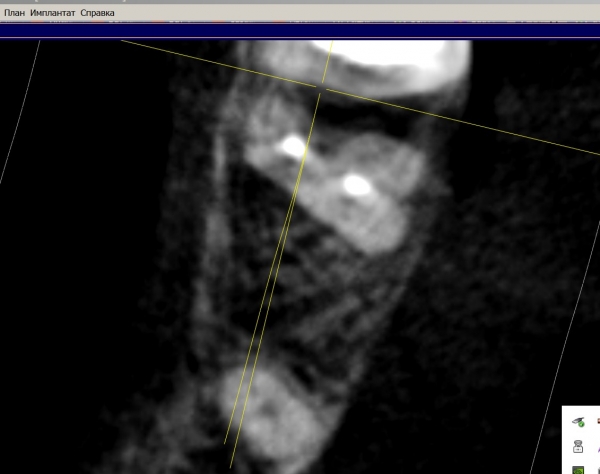Click the larger bright spot right of axis

[x=357, y=184]
